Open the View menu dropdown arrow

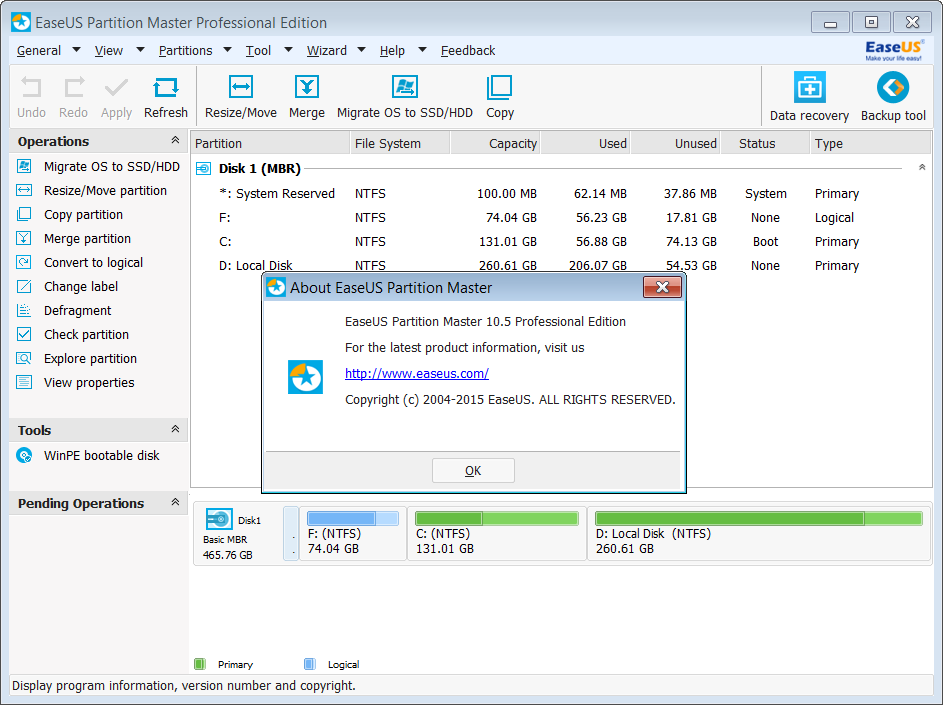[x=140, y=50]
